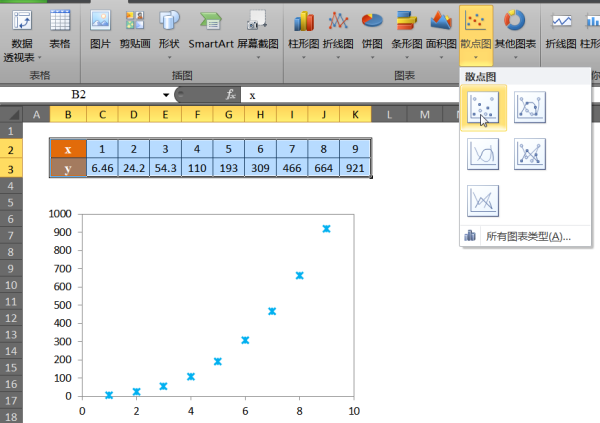Click the 条形图 bar chart button
Image resolution: width=600 pixels, height=423 pixels.
pos(407,34)
